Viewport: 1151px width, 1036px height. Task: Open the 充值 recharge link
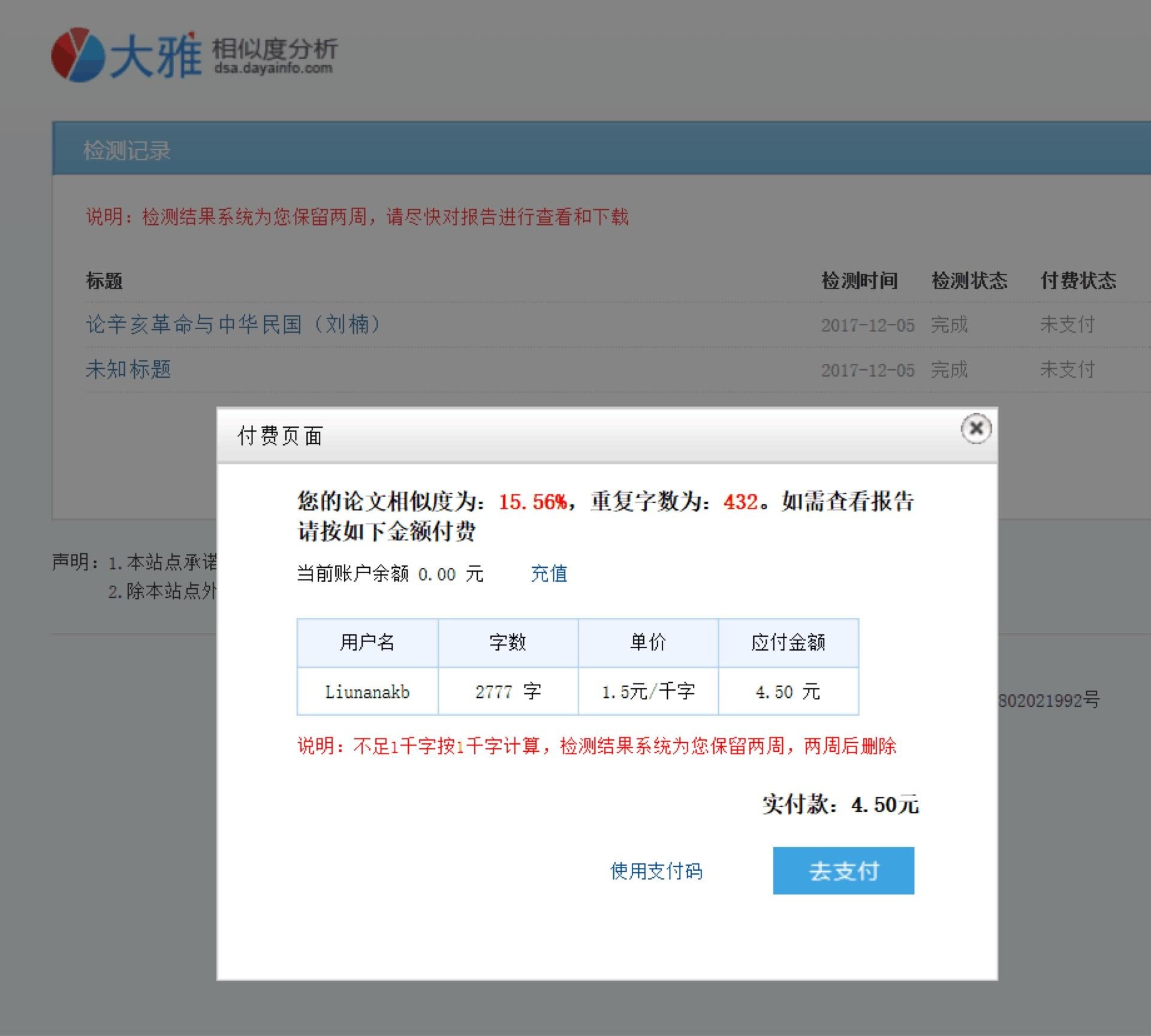tap(549, 574)
